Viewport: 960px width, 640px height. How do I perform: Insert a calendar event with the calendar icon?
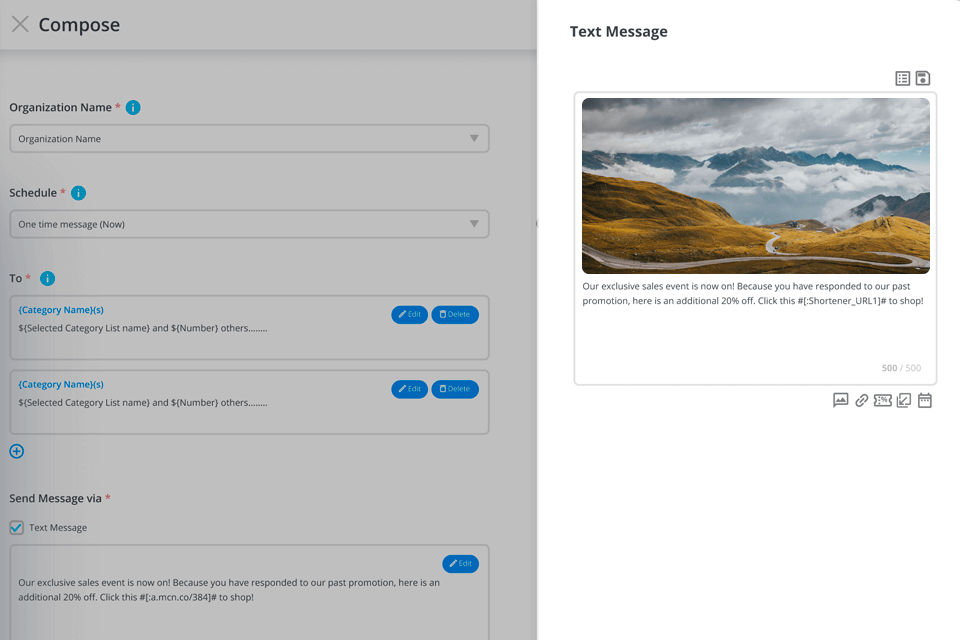tap(924, 401)
